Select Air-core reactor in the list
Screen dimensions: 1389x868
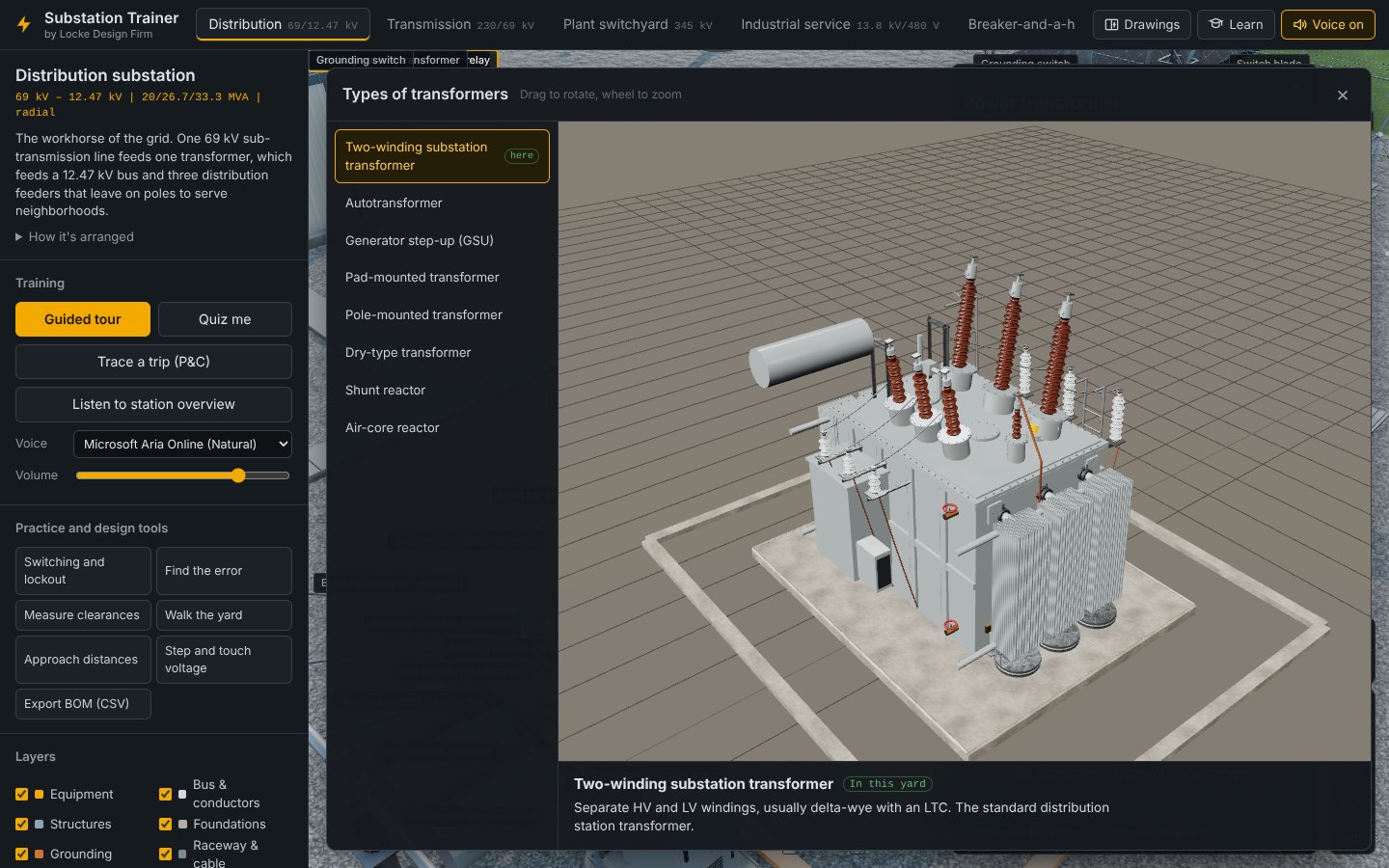(x=442, y=428)
